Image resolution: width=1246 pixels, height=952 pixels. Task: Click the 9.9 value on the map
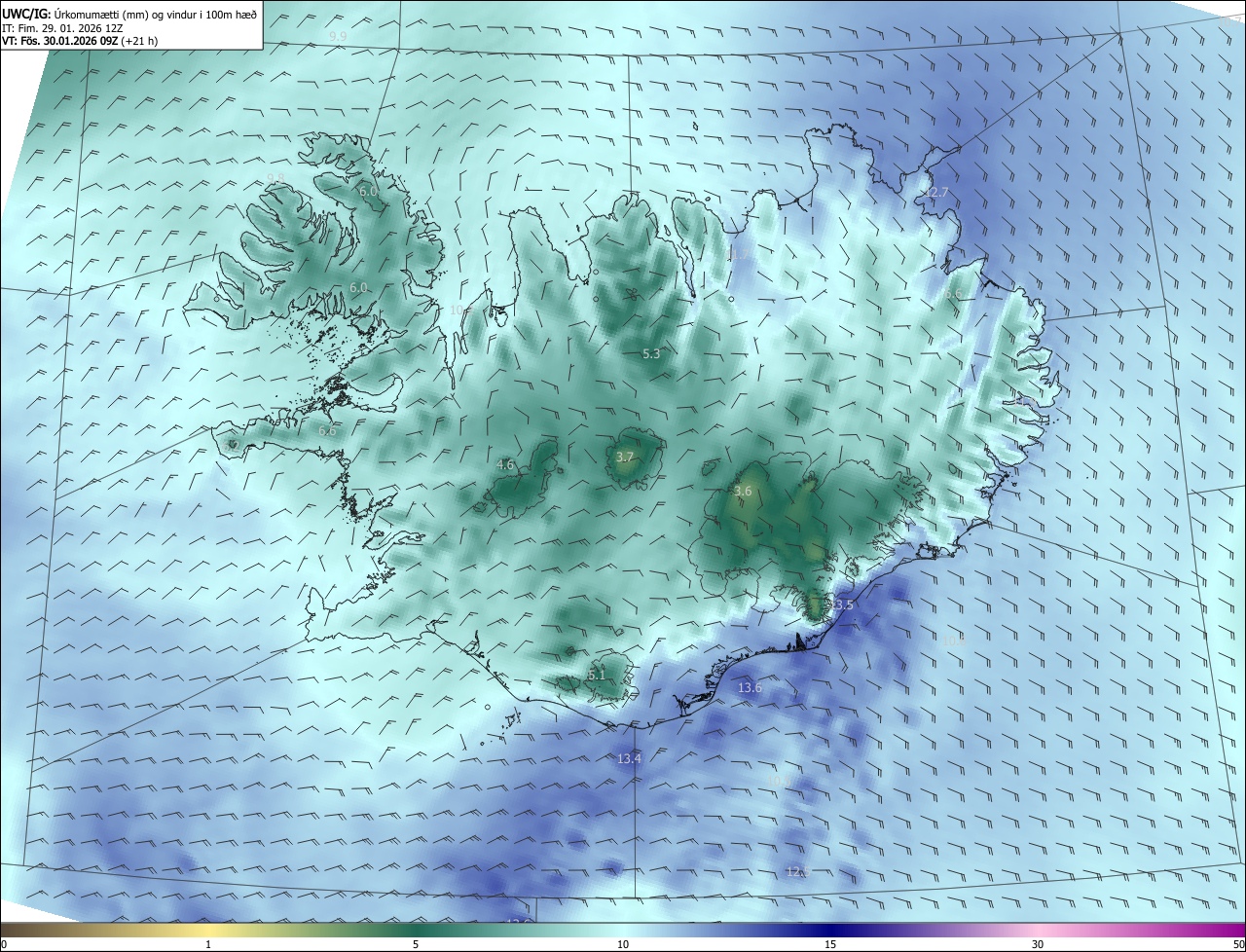coord(338,37)
